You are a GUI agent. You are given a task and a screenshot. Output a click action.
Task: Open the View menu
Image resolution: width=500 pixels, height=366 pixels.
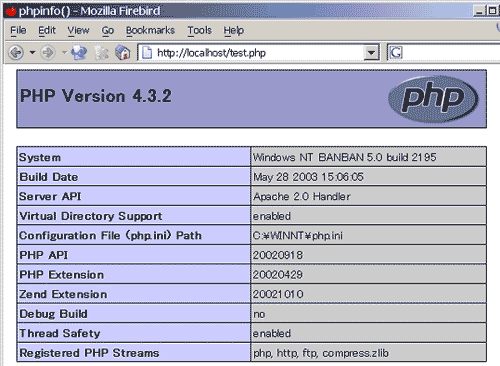point(78,30)
